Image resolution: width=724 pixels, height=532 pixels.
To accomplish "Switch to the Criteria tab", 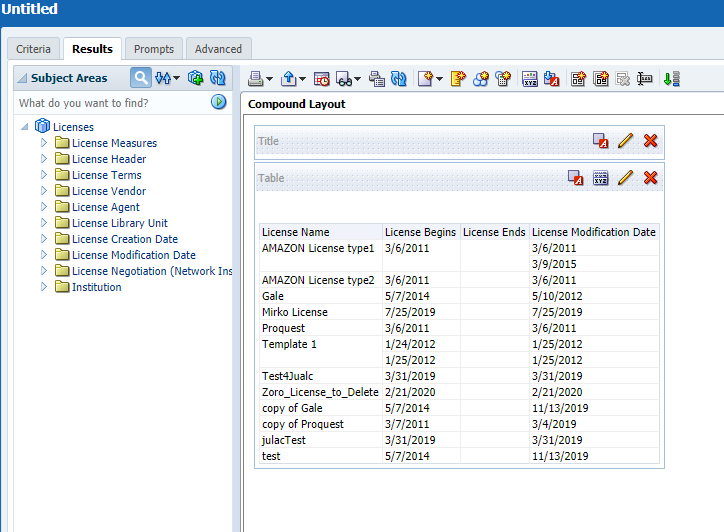I will (x=33, y=49).
